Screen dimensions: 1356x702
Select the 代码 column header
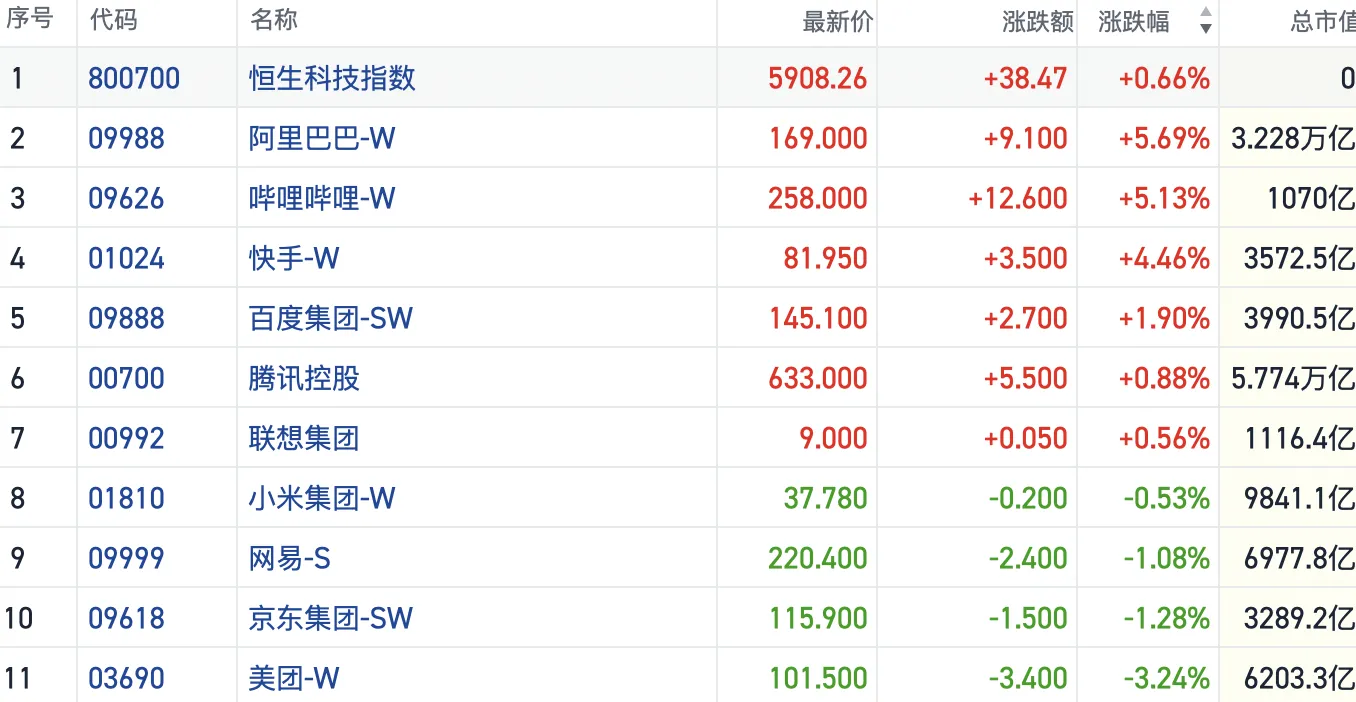point(113,20)
